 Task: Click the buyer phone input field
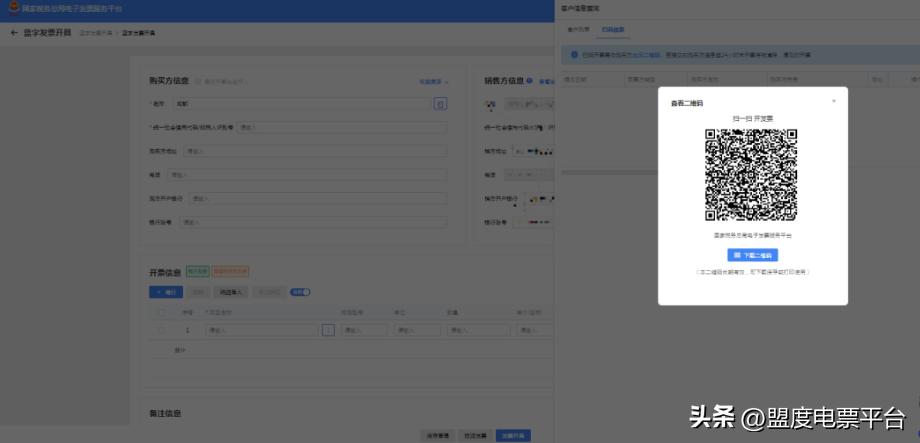[307, 175]
